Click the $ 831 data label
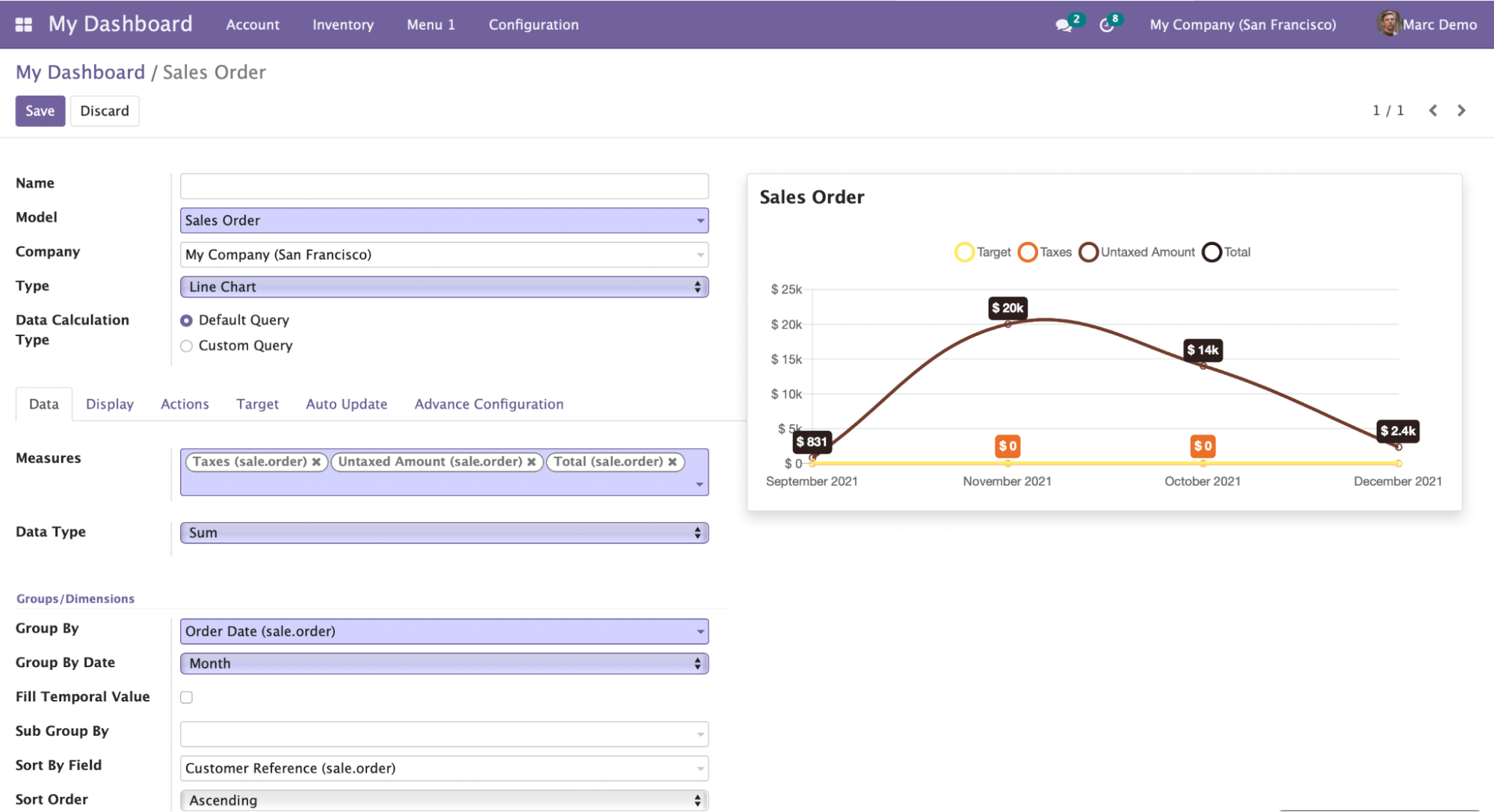The height and width of the screenshot is (812, 1494). coord(812,441)
